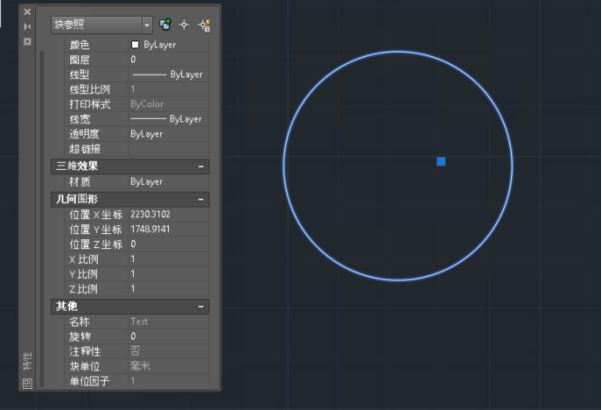
Task: Edit the Z 比例 value
Action: pos(169,289)
